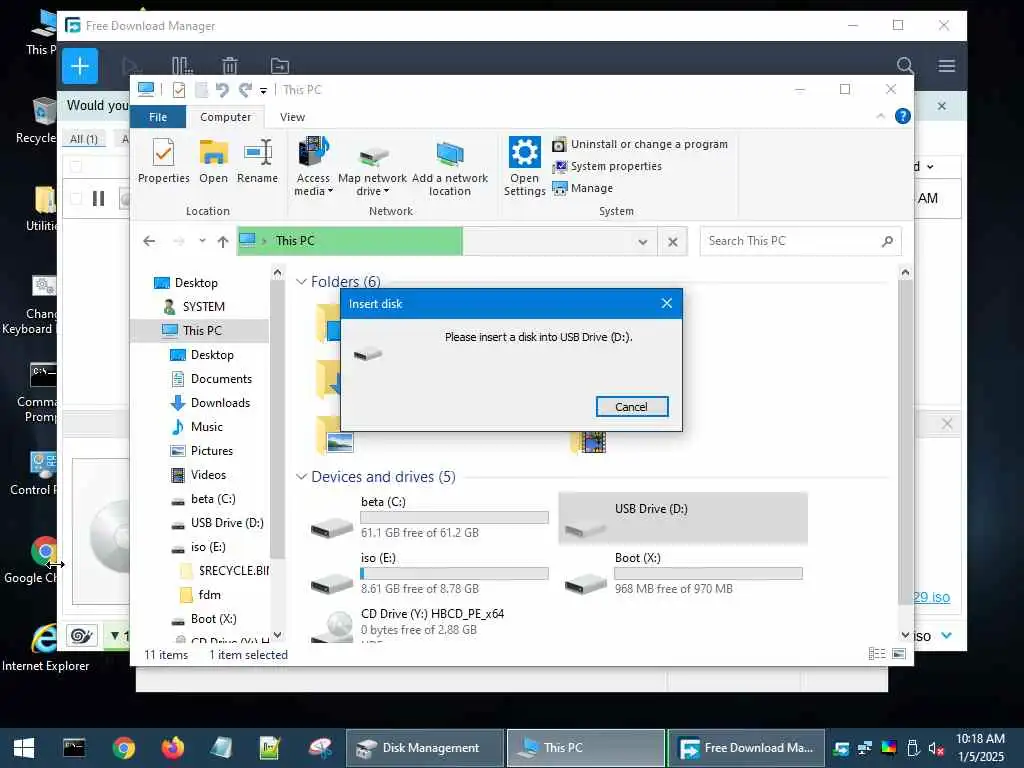The image size is (1024, 768).
Task: Click the muted volume icon in system tray
Action: click(936, 748)
